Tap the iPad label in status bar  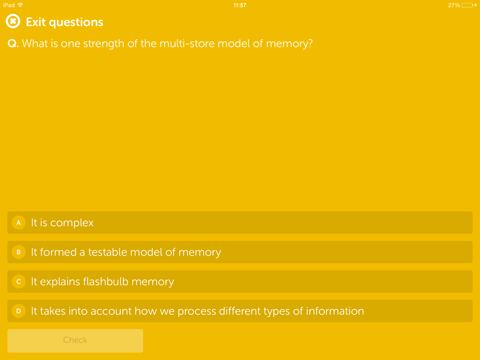pos(9,5)
